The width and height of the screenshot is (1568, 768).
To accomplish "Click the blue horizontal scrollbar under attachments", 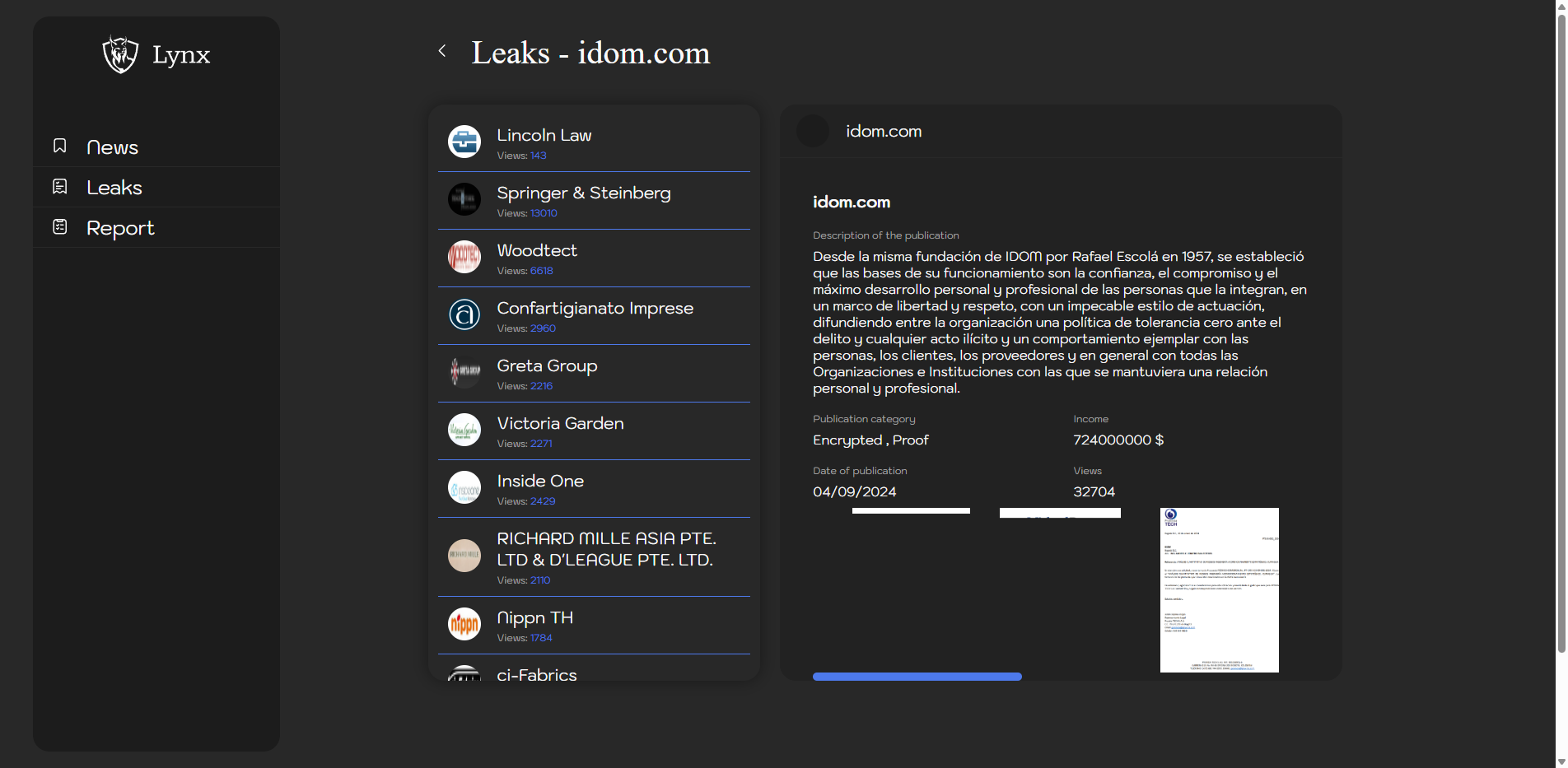I will click(x=917, y=677).
